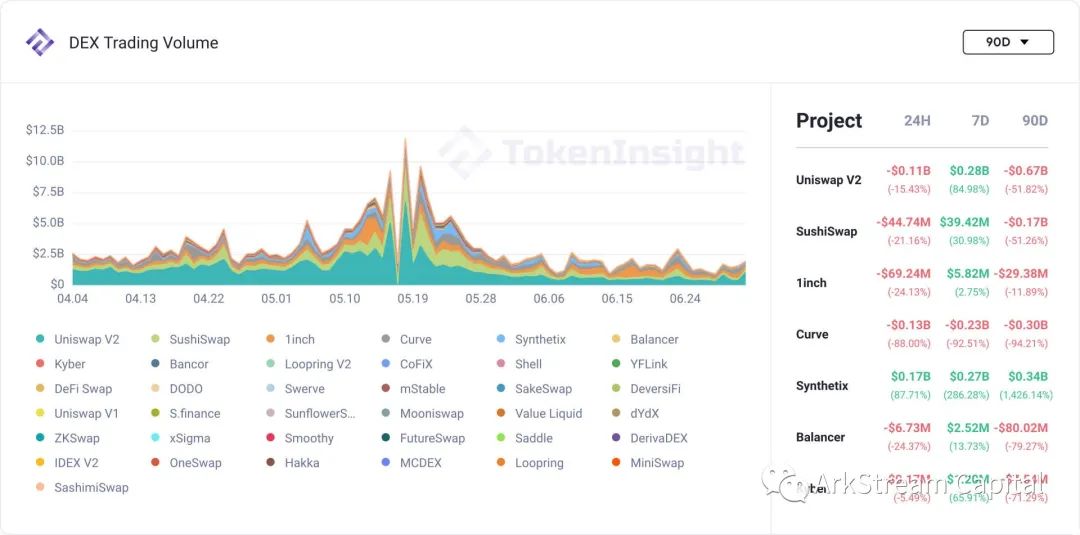Toggle SushiSwap legend series

pyautogui.click(x=191, y=339)
